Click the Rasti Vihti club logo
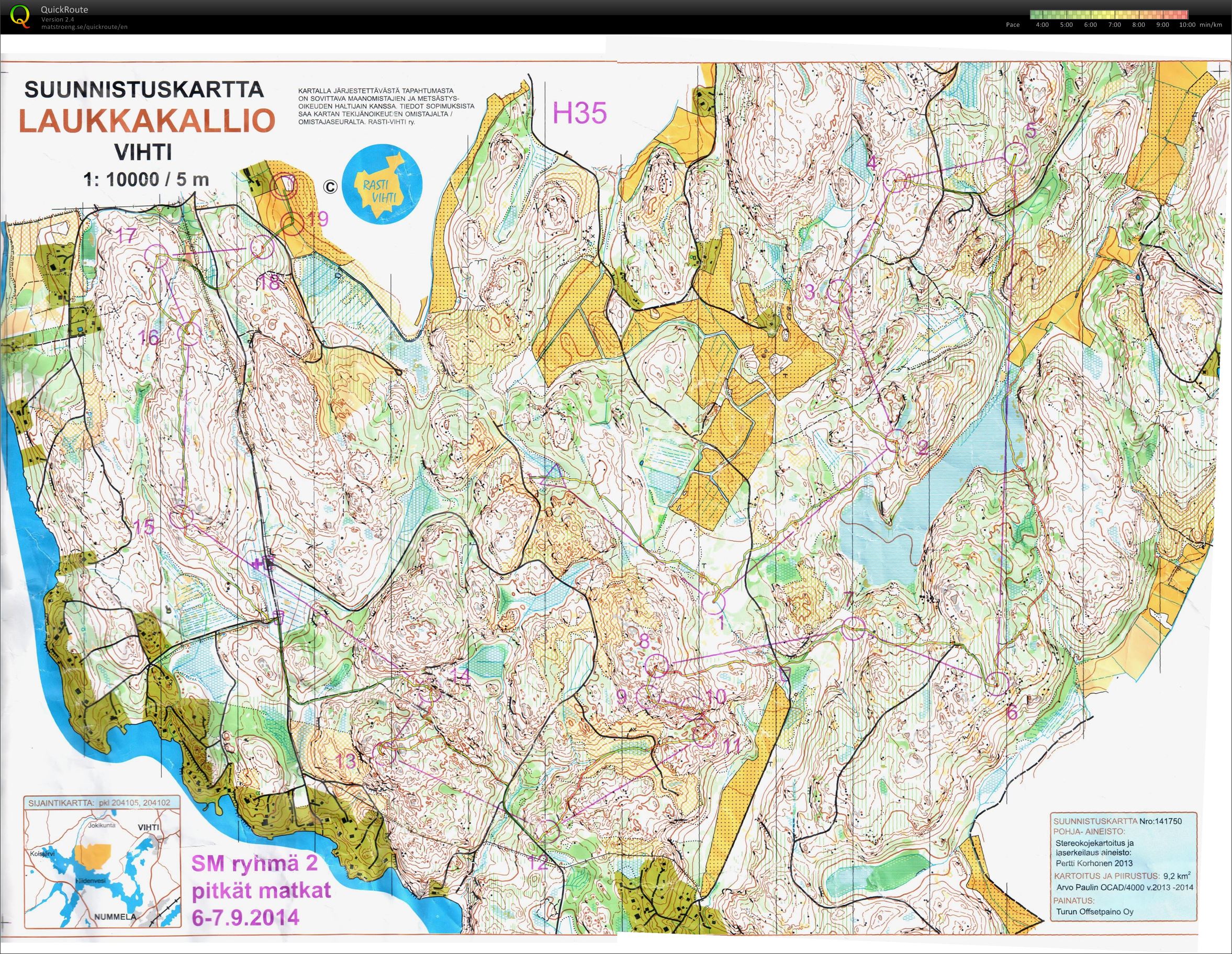 click(383, 185)
